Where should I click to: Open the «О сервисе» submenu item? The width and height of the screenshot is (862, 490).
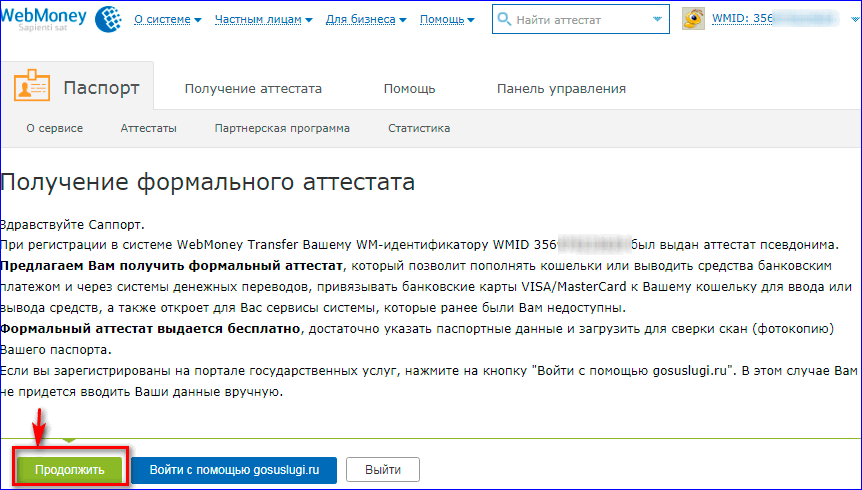[54, 128]
